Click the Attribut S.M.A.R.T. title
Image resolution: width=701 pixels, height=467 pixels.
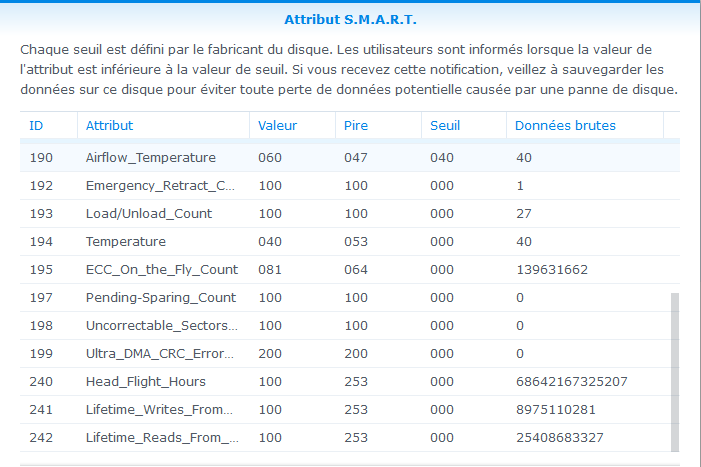tap(350, 20)
